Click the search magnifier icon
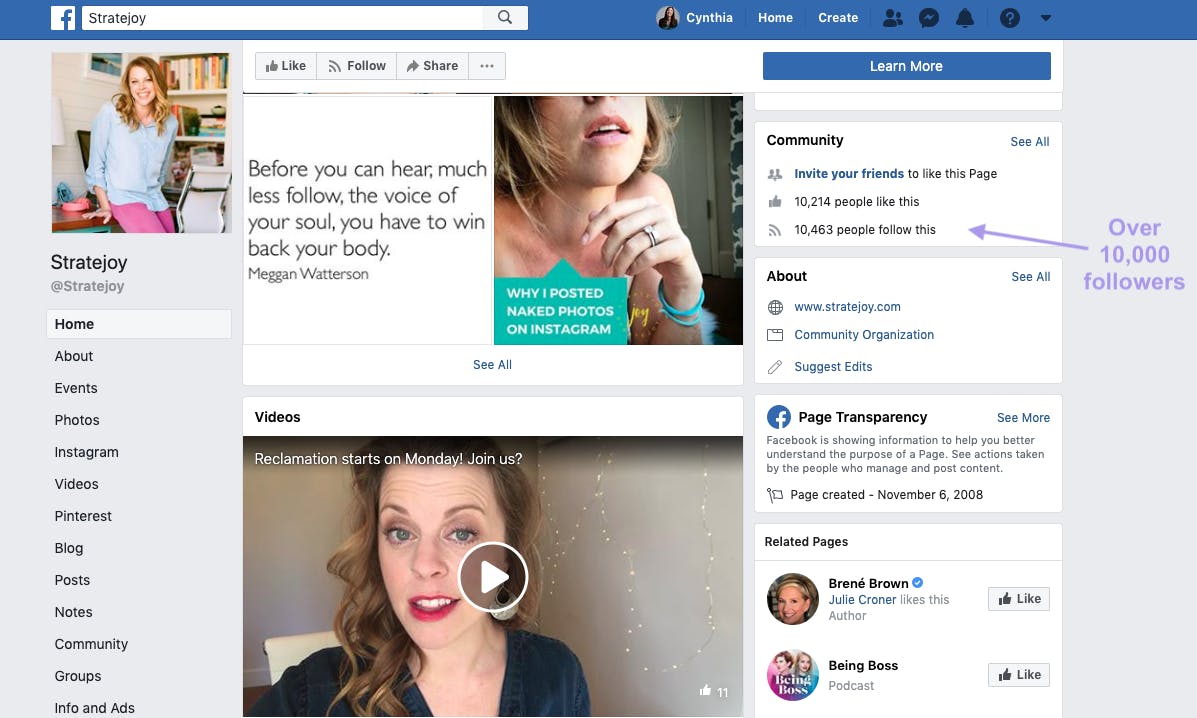Image resolution: width=1197 pixels, height=718 pixels. pos(505,18)
